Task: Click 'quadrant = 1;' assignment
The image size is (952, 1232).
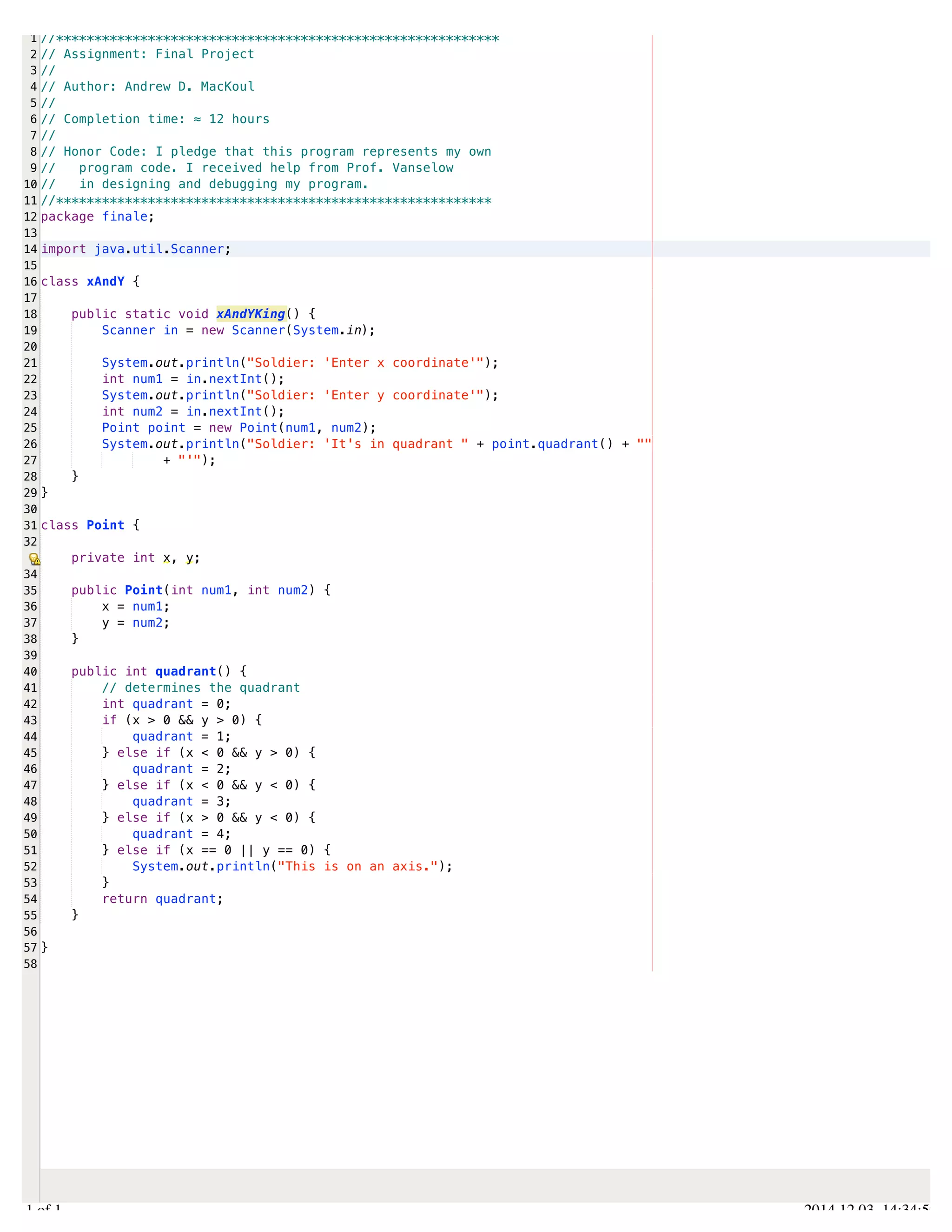Action: coord(182,737)
